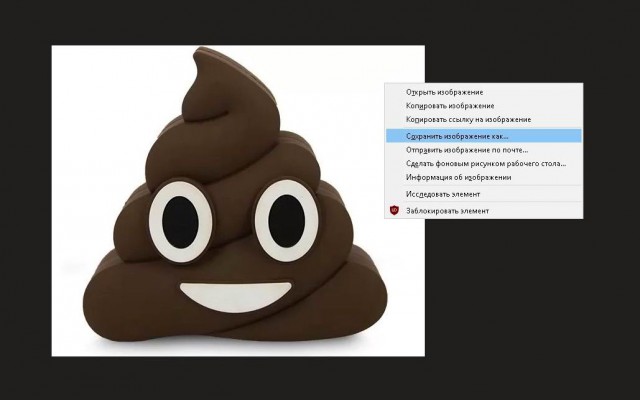Viewport: 640px width, 400px height.
Task: Click the uBlock shield icon
Action: pos(394,211)
